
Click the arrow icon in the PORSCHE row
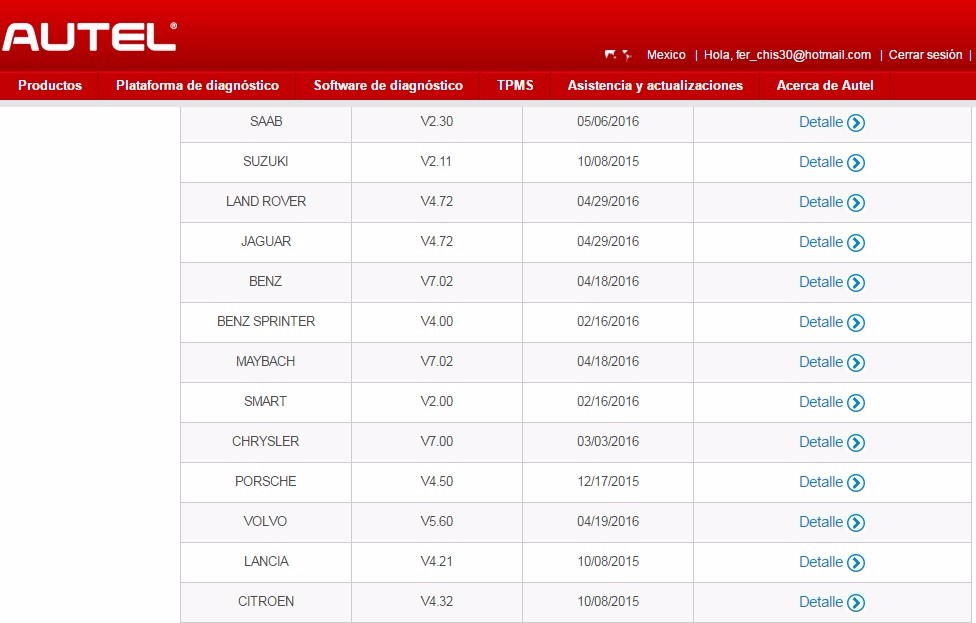(856, 483)
